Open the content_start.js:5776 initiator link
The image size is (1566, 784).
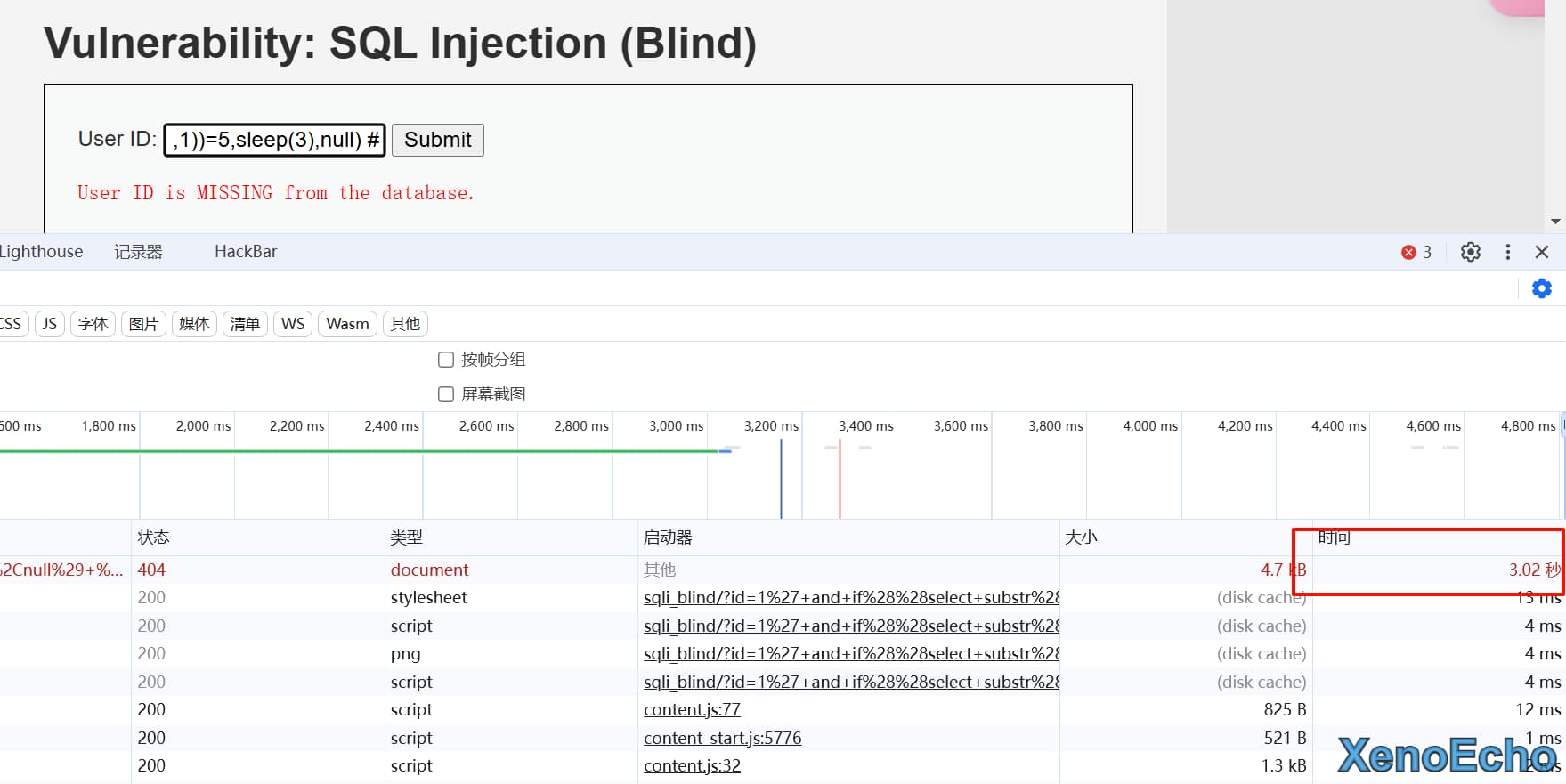click(x=722, y=738)
